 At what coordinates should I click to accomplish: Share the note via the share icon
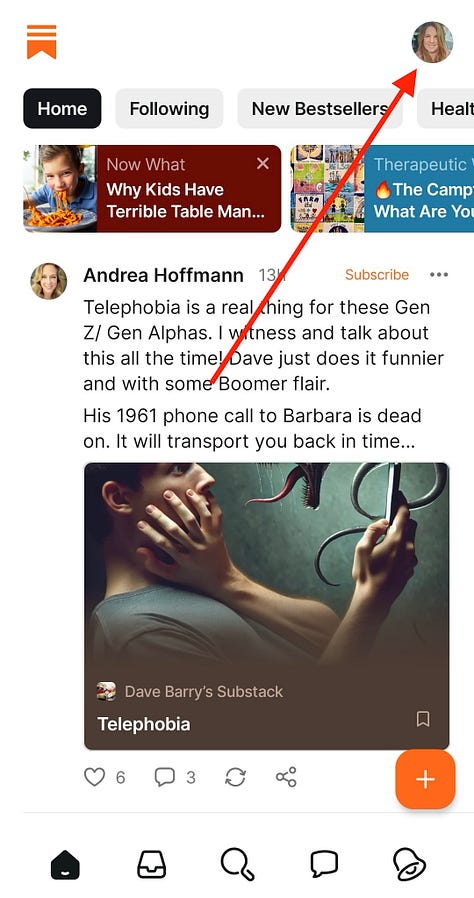[286, 777]
